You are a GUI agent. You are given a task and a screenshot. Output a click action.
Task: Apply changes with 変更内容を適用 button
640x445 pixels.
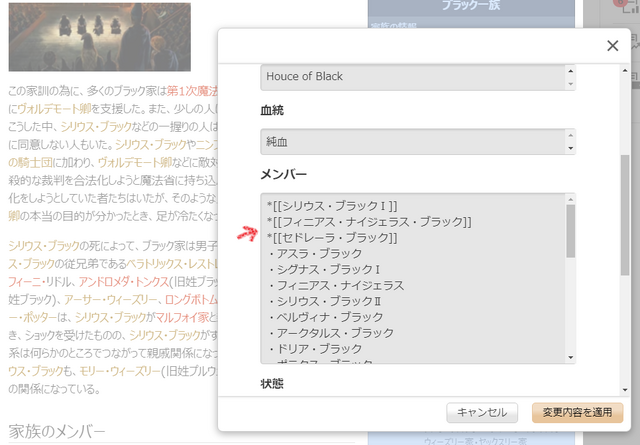coord(577,412)
